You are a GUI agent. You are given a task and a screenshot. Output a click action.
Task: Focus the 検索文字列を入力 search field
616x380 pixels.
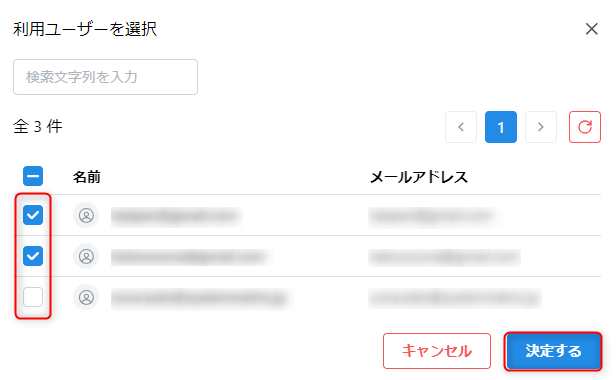[x=105, y=77]
